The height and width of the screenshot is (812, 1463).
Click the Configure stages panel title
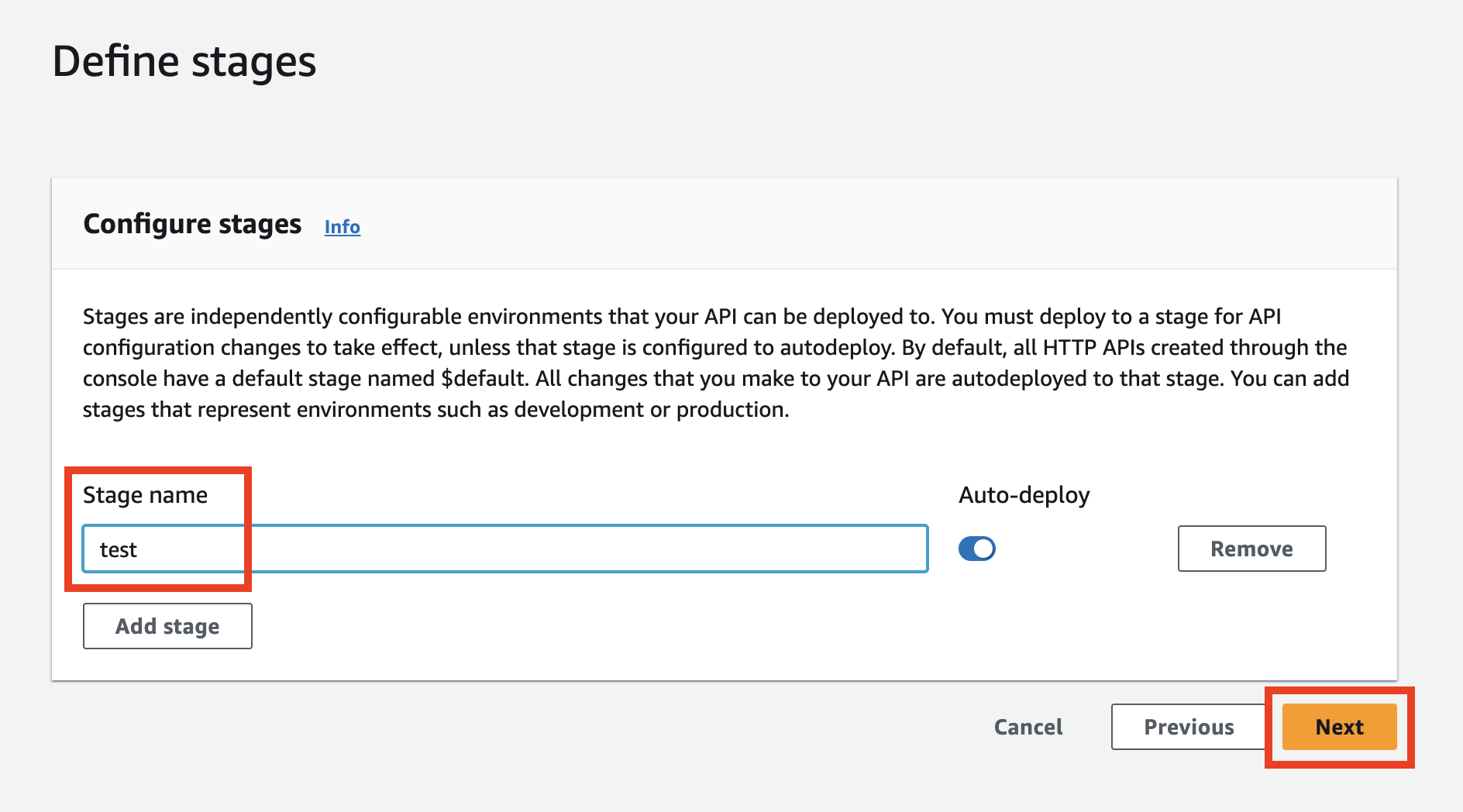[x=192, y=224]
